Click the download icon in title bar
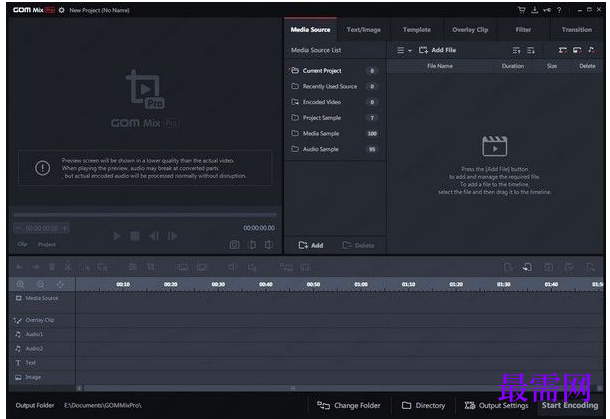 coord(535,10)
